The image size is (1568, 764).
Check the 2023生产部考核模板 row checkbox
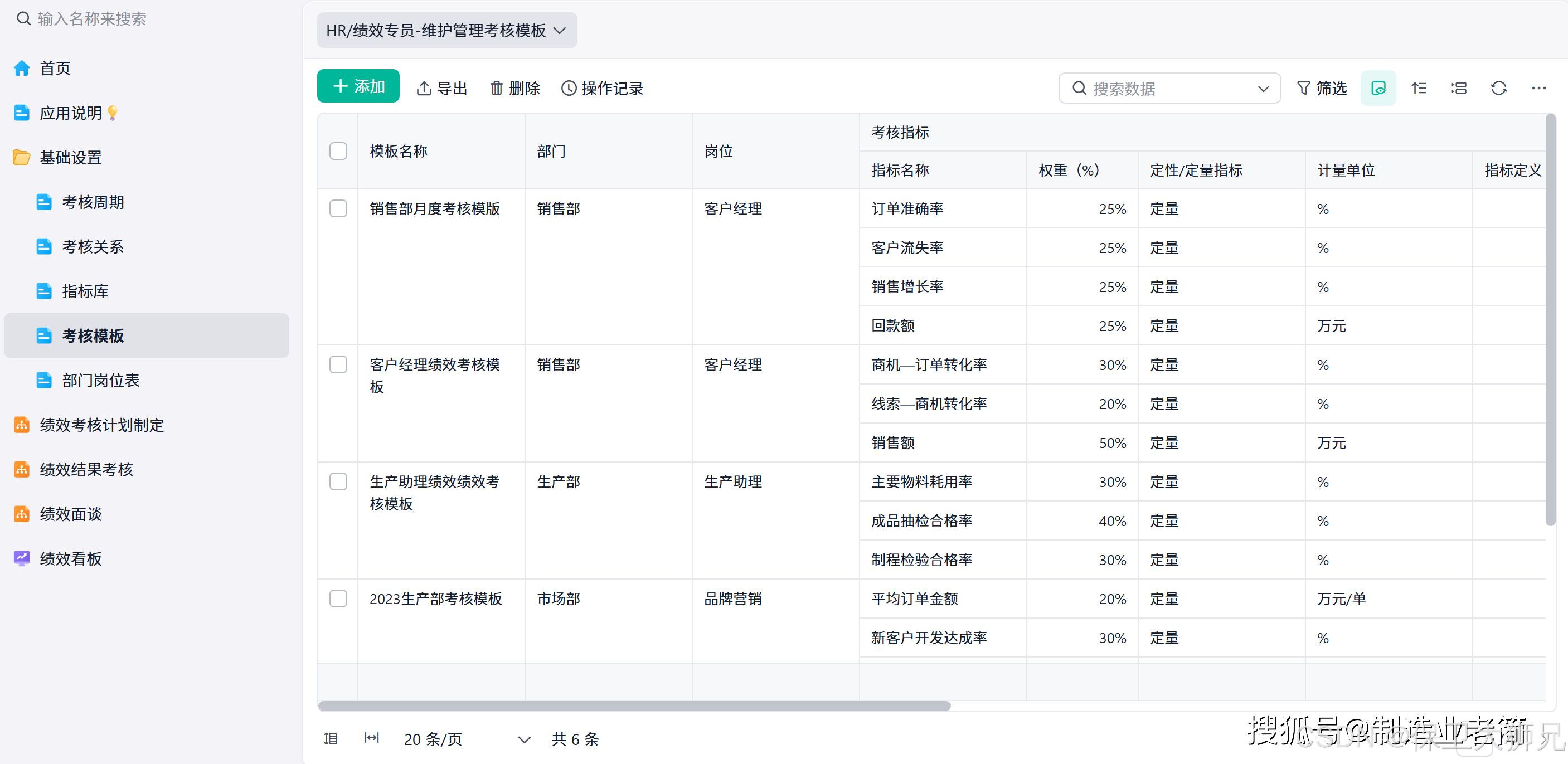[338, 598]
